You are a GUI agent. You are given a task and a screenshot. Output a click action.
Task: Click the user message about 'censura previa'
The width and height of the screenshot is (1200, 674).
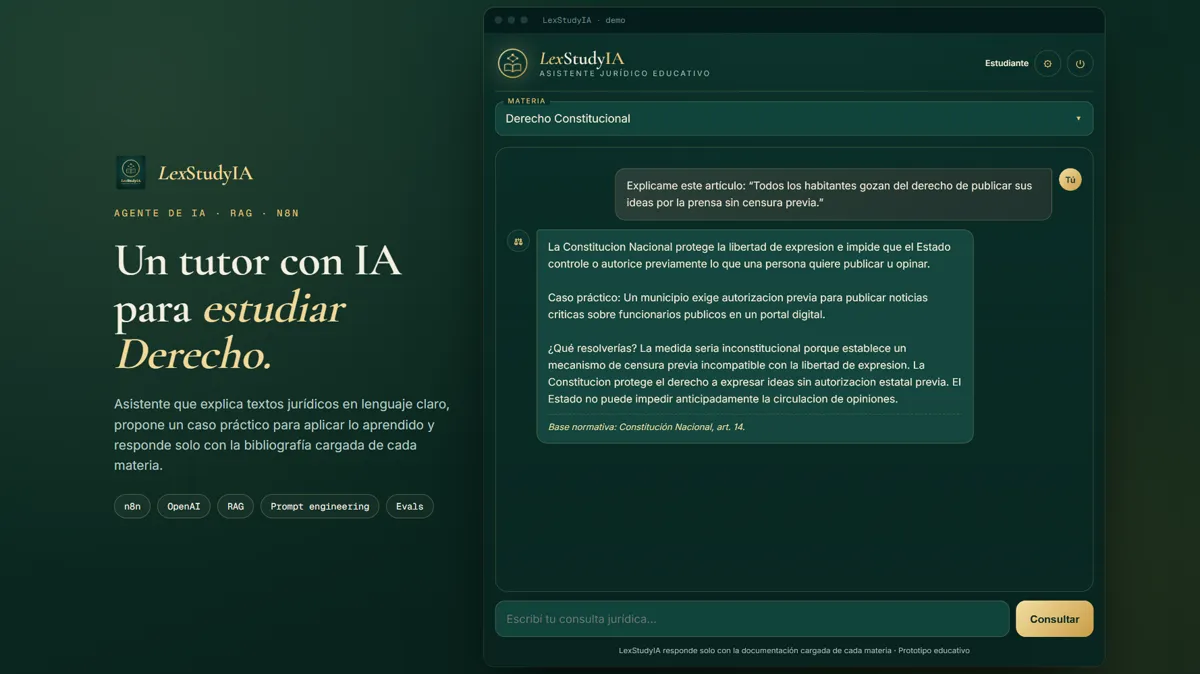coord(833,194)
